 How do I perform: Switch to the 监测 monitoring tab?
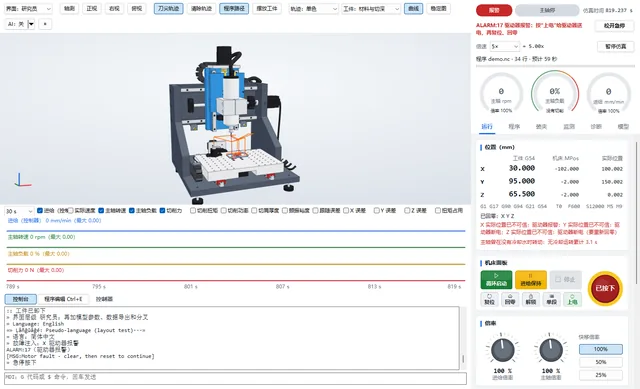coord(569,127)
